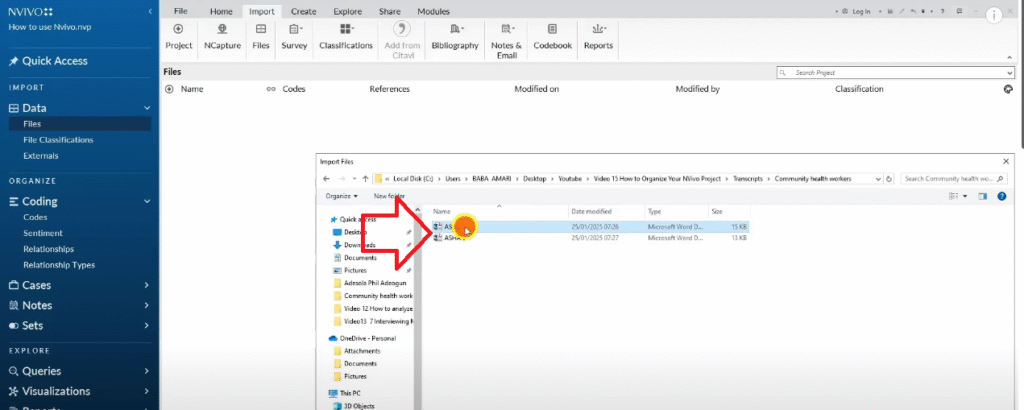Open the Bibliography import option
Image resolution: width=1024 pixels, height=410 pixels.
[455, 37]
